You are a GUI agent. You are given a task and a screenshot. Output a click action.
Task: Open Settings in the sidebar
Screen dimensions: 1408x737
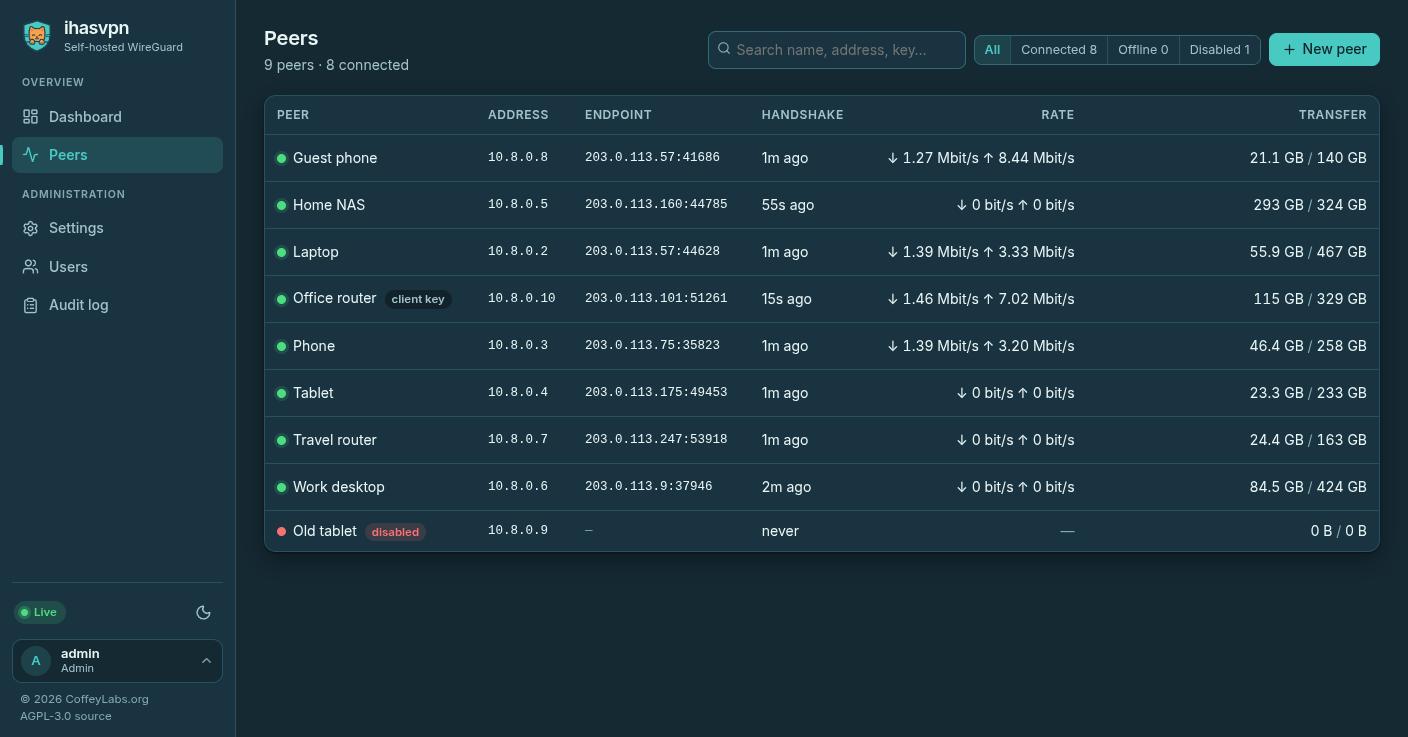point(117,228)
